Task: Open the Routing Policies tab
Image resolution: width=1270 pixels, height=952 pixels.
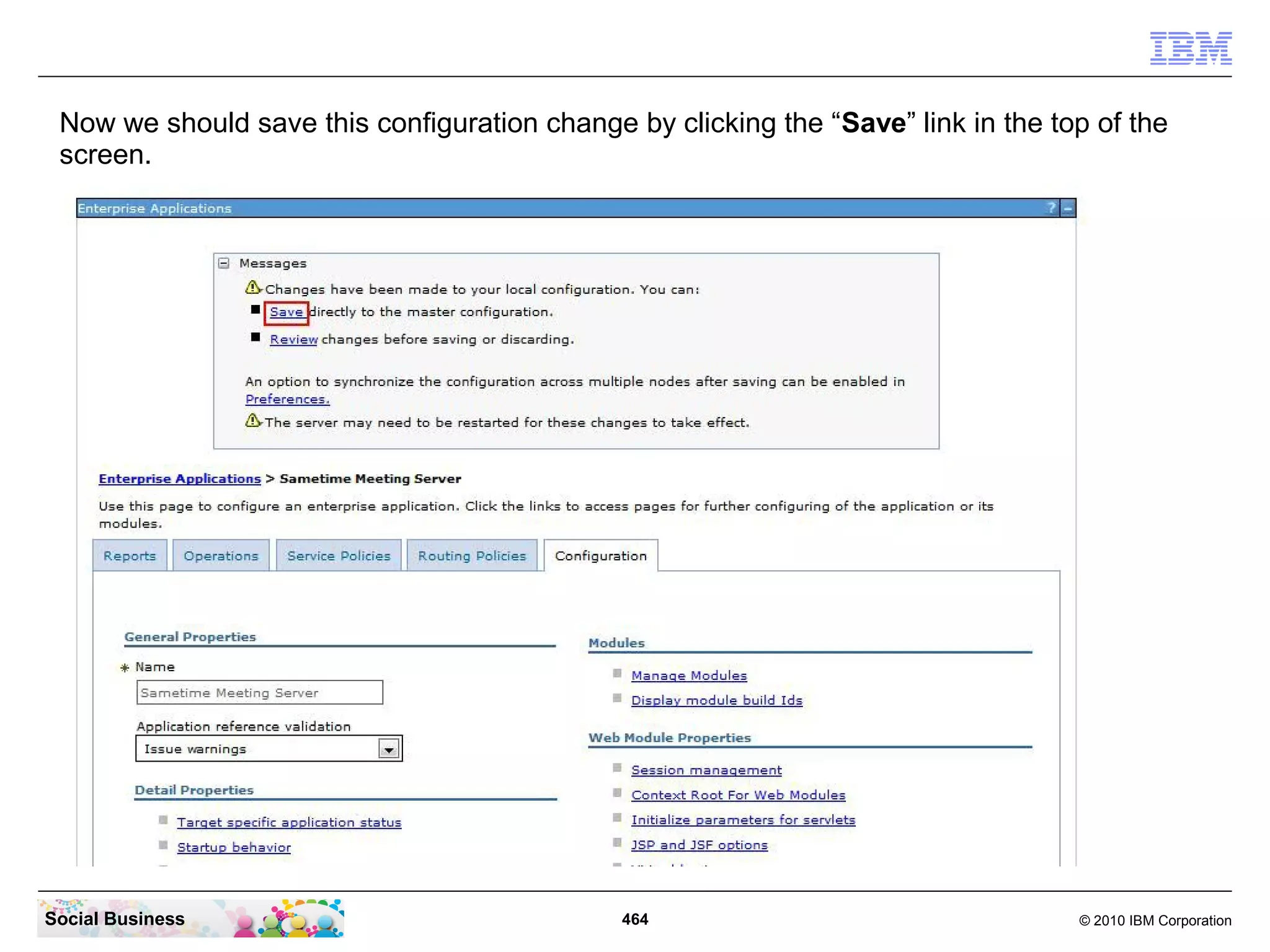Action: [472, 556]
